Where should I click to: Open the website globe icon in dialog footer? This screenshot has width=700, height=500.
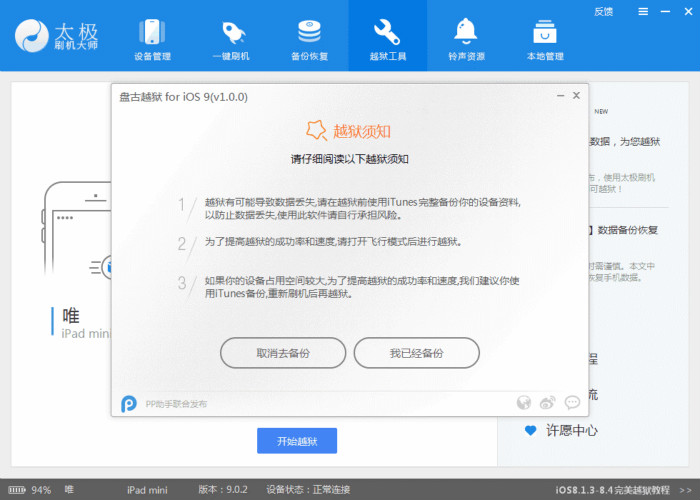tap(524, 403)
